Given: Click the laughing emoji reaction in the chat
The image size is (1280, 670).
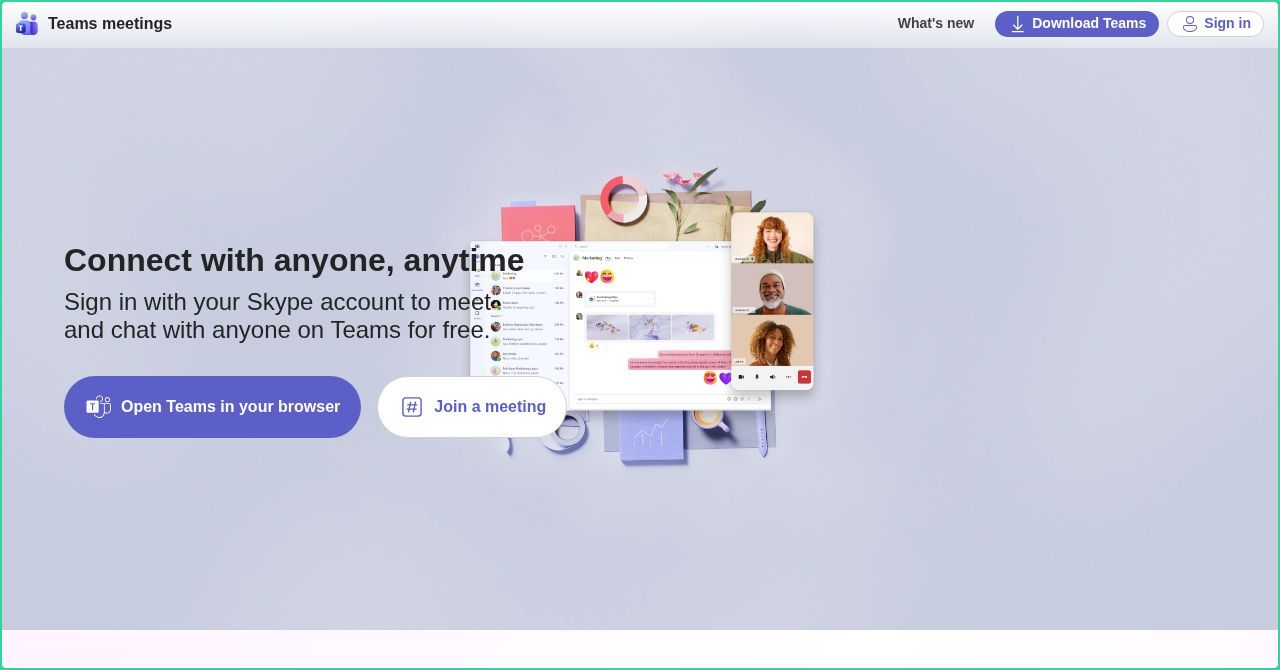Looking at the screenshot, I should point(608,277).
